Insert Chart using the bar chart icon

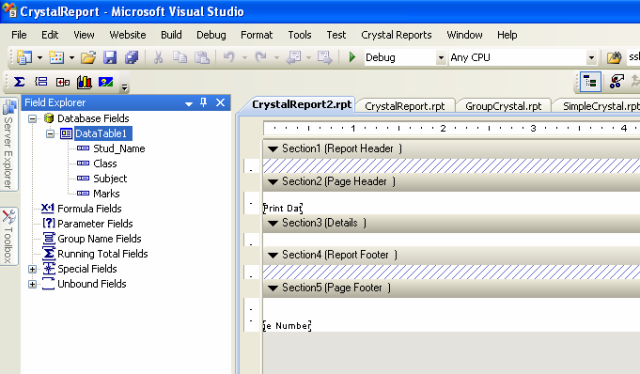(84, 82)
